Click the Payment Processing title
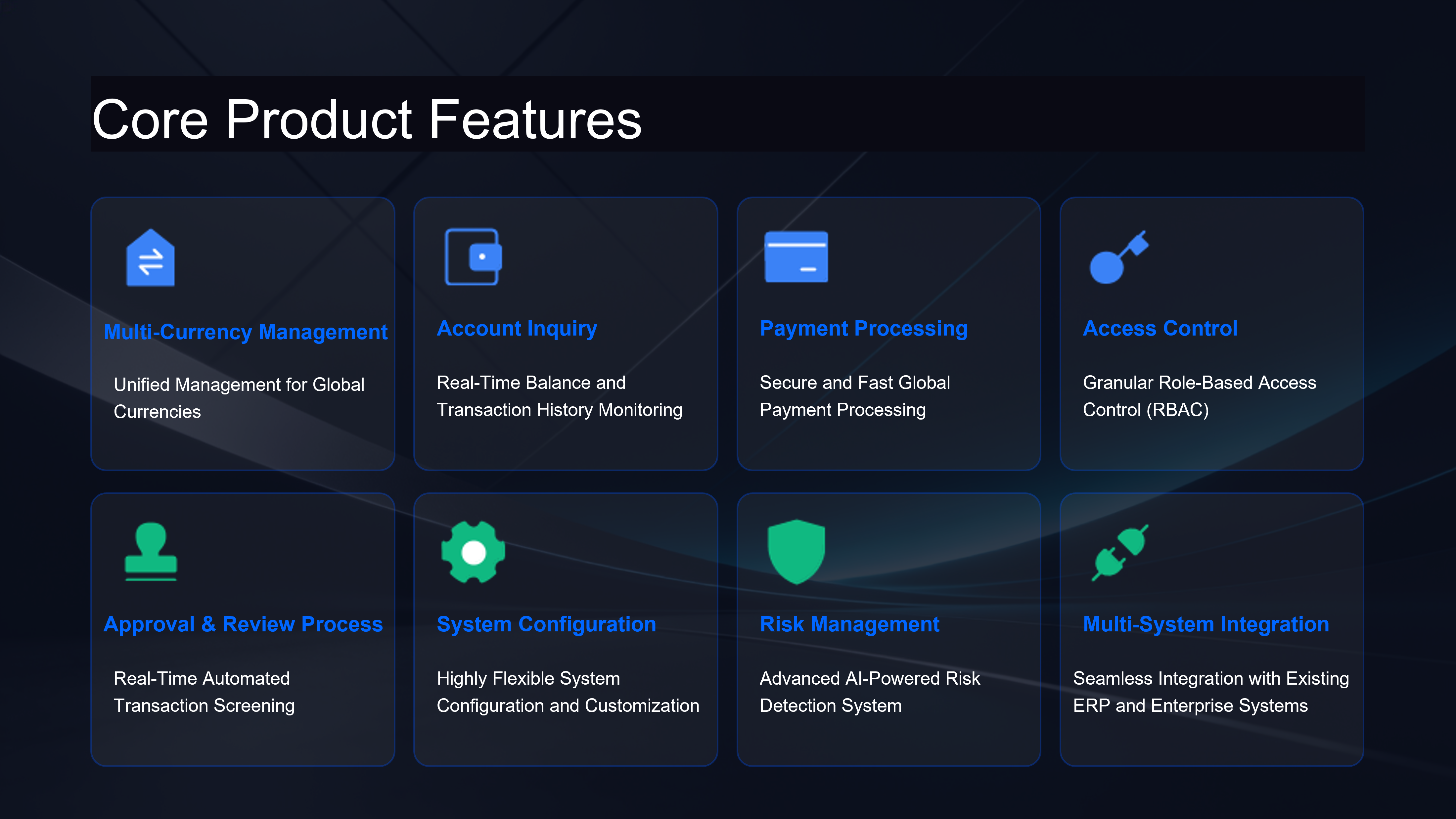 863,328
